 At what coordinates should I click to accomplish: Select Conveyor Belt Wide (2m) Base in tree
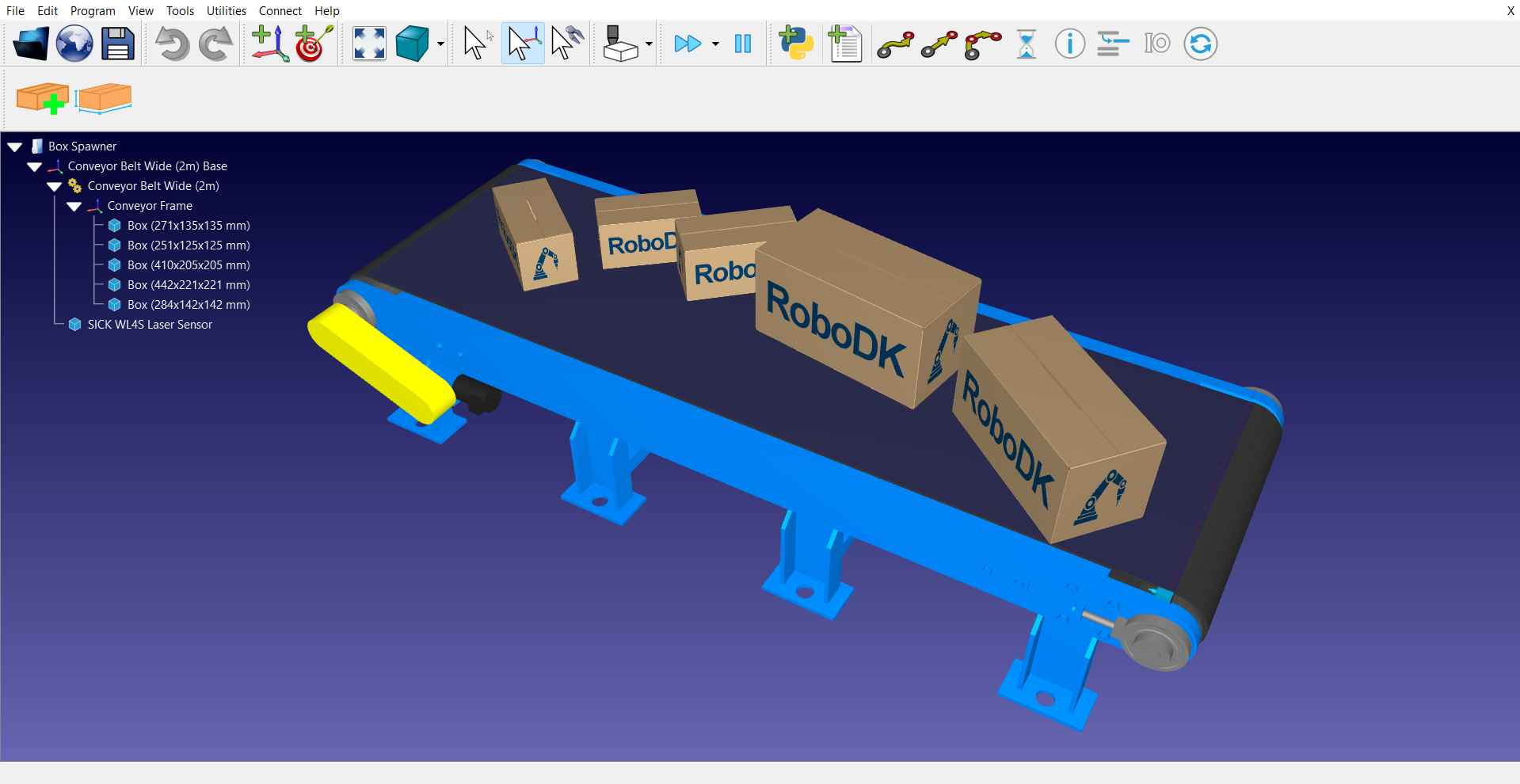(147, 166)
